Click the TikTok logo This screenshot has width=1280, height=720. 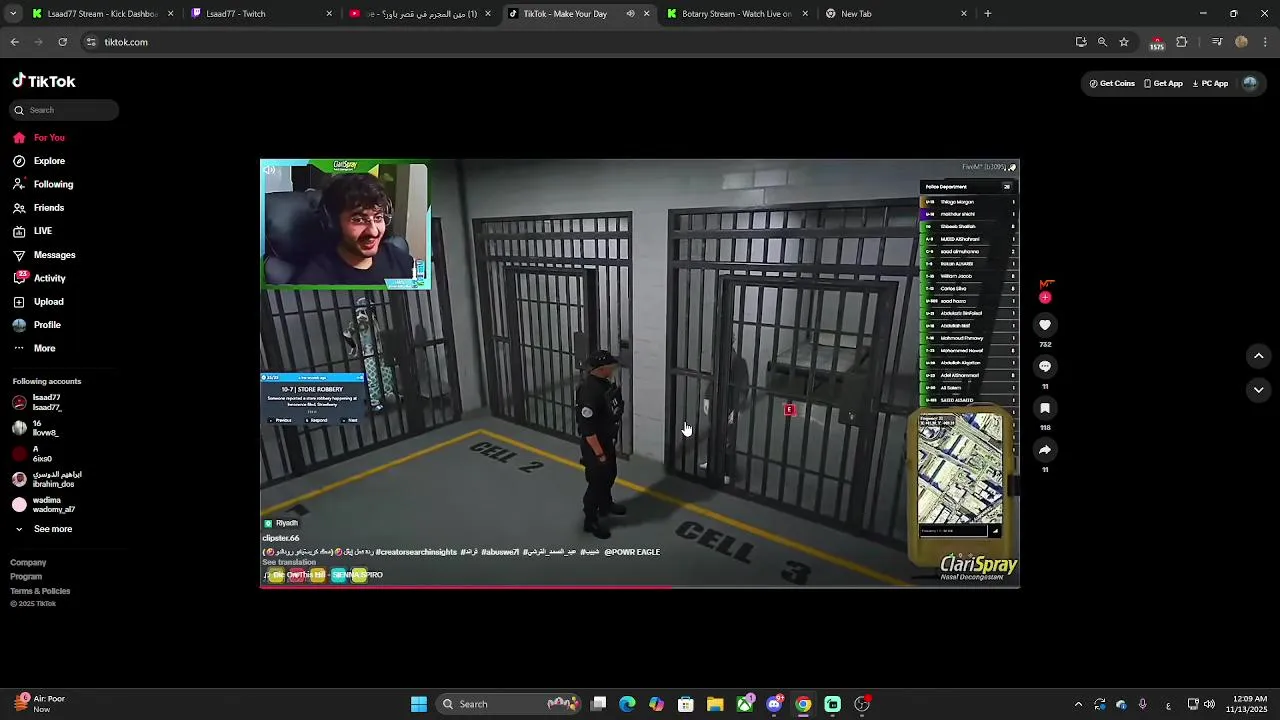tap(44, 81)
